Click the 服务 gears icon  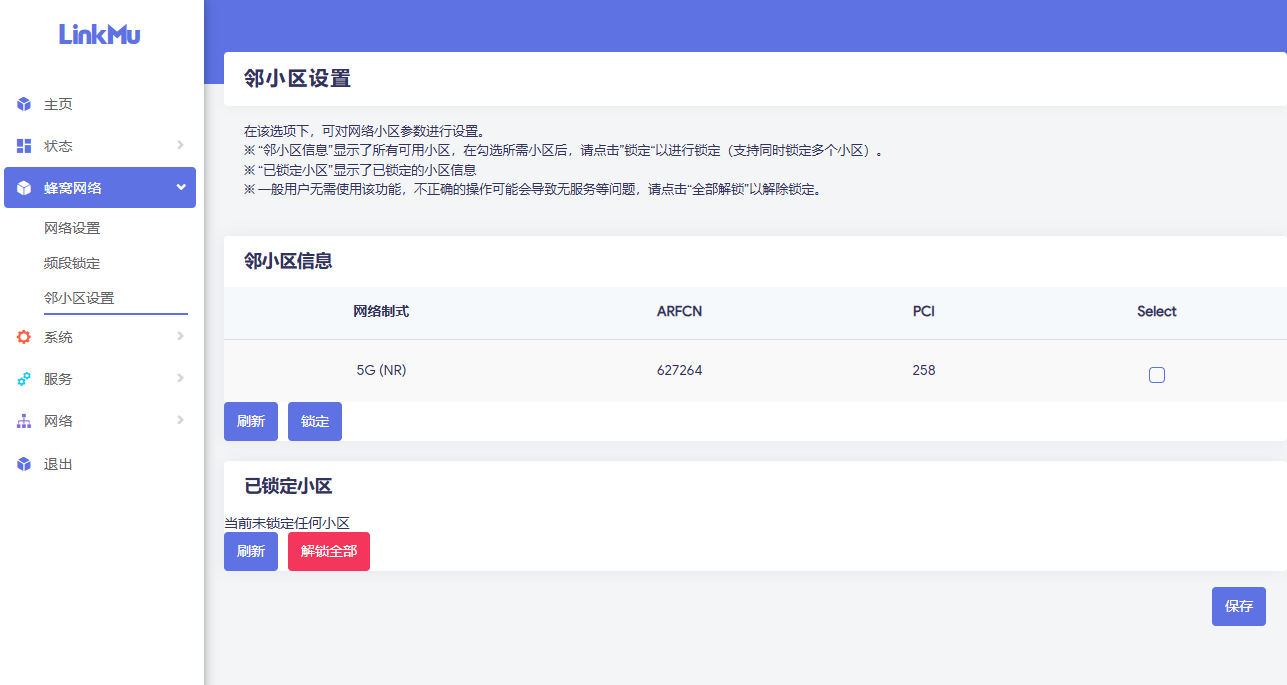coord(24,379)
